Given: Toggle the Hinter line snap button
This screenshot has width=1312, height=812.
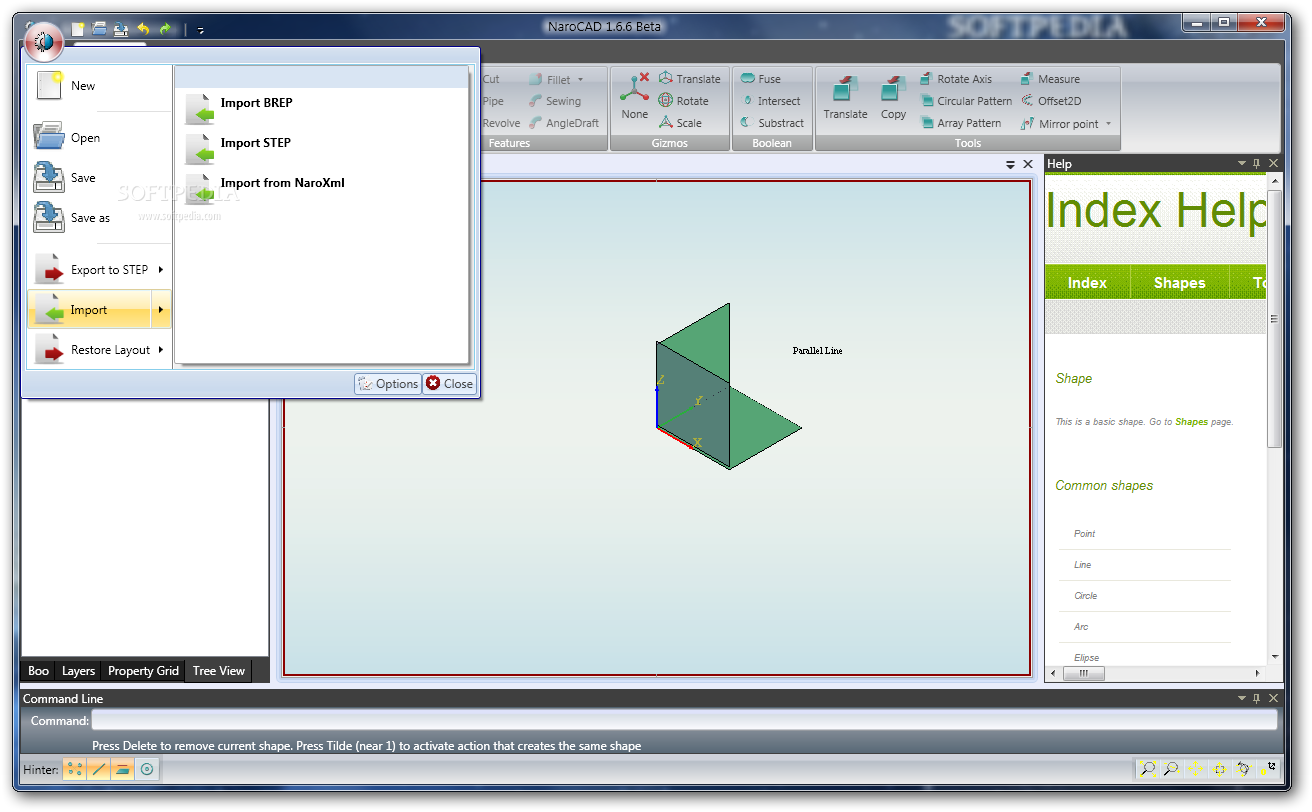Looking at the screenshot, I should pyautogui.click(x=98, y=769).
